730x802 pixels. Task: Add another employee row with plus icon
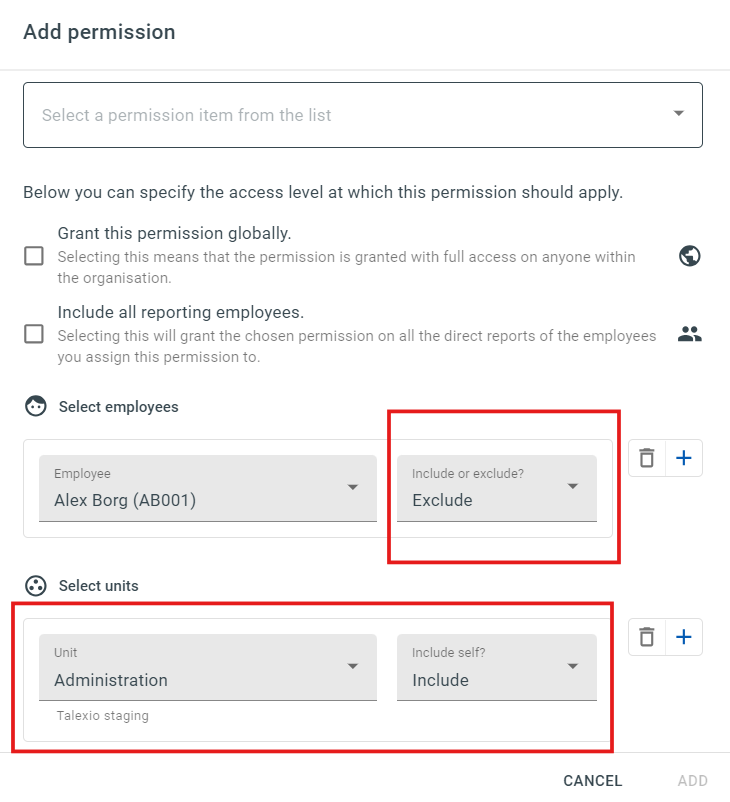684,458
